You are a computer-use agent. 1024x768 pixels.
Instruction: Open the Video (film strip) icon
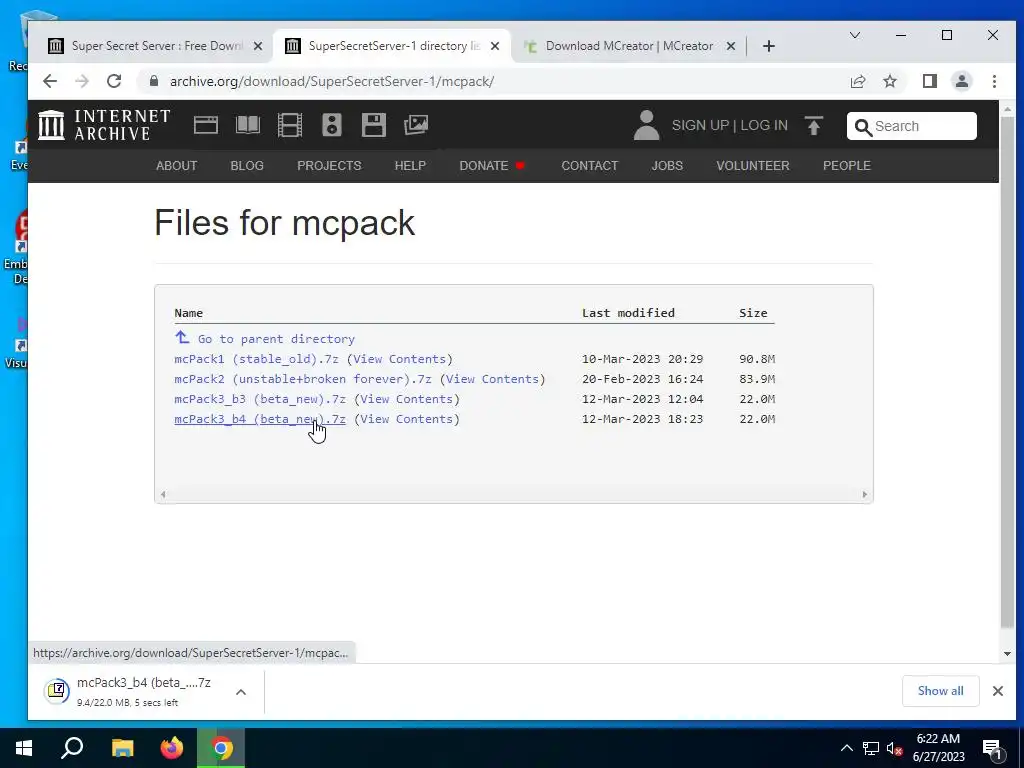pos(289,125)
